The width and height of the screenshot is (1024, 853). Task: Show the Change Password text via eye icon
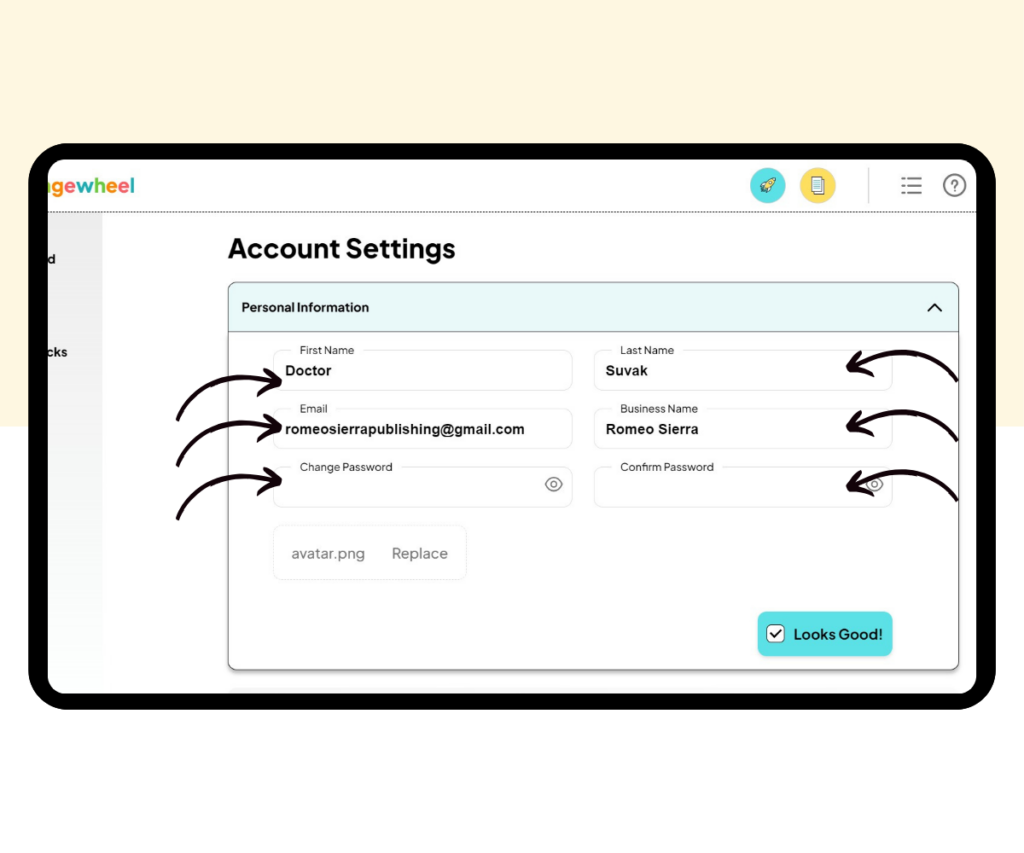[554, 484]
